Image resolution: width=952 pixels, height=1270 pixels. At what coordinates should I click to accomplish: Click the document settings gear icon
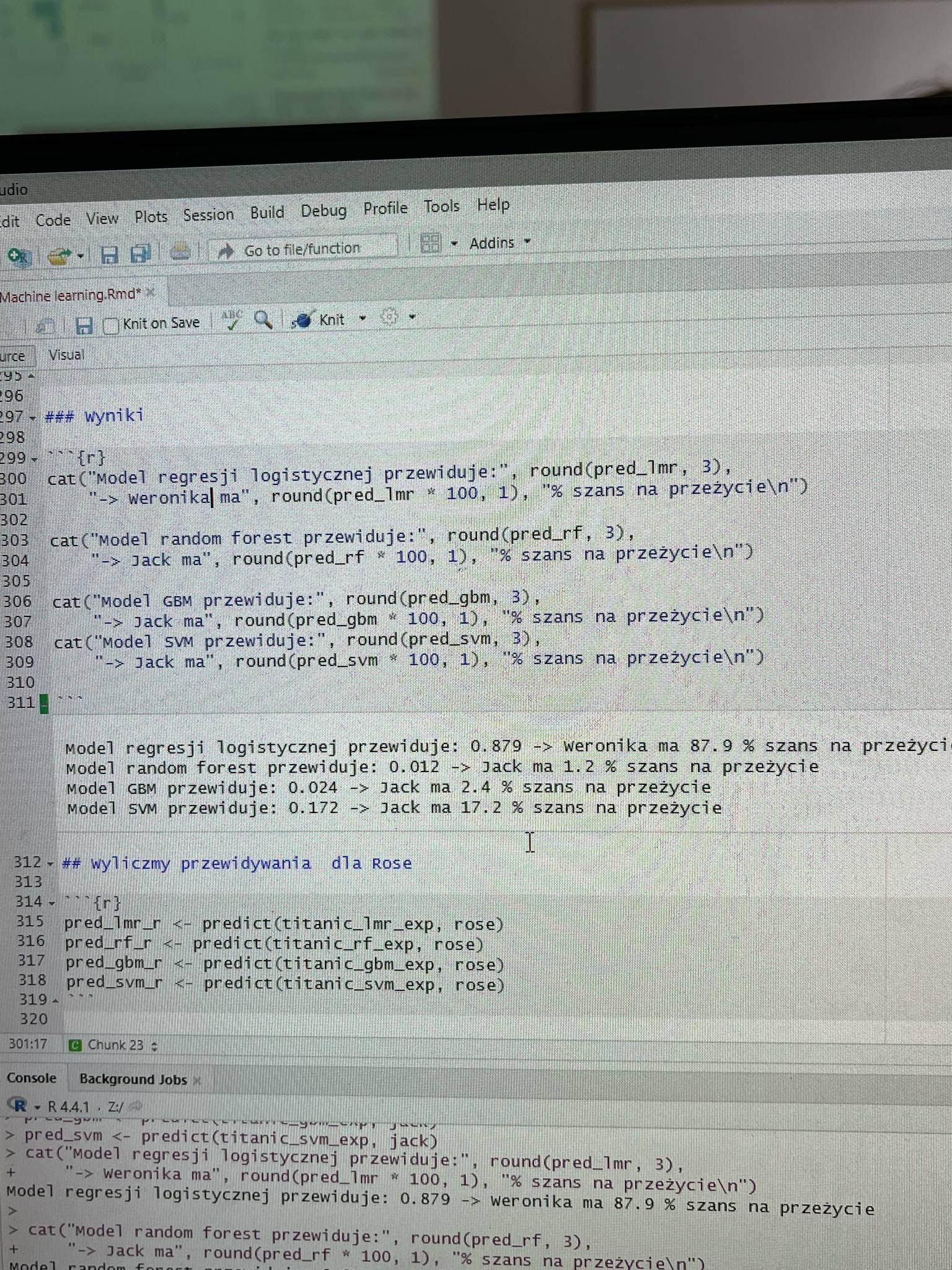pyautogui.click(x=389, y=317)
